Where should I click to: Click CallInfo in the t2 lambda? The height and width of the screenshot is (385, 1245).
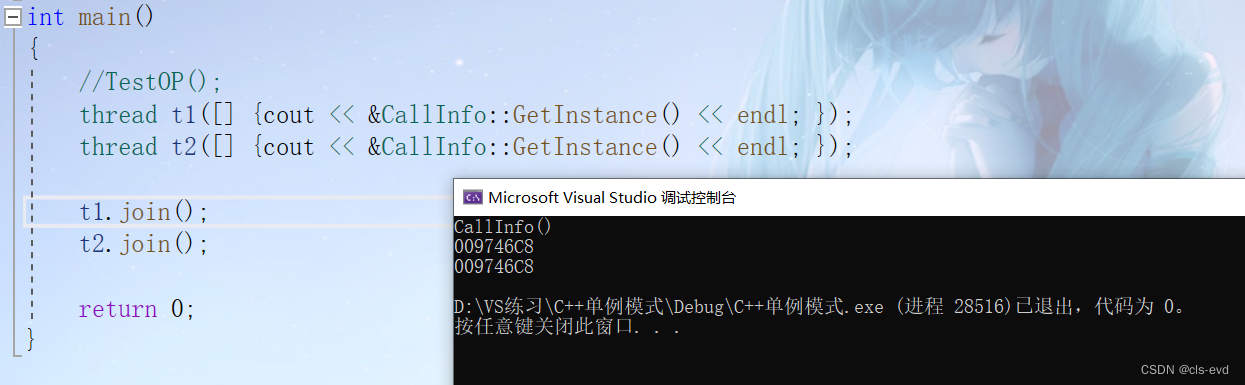click(434, 147)
